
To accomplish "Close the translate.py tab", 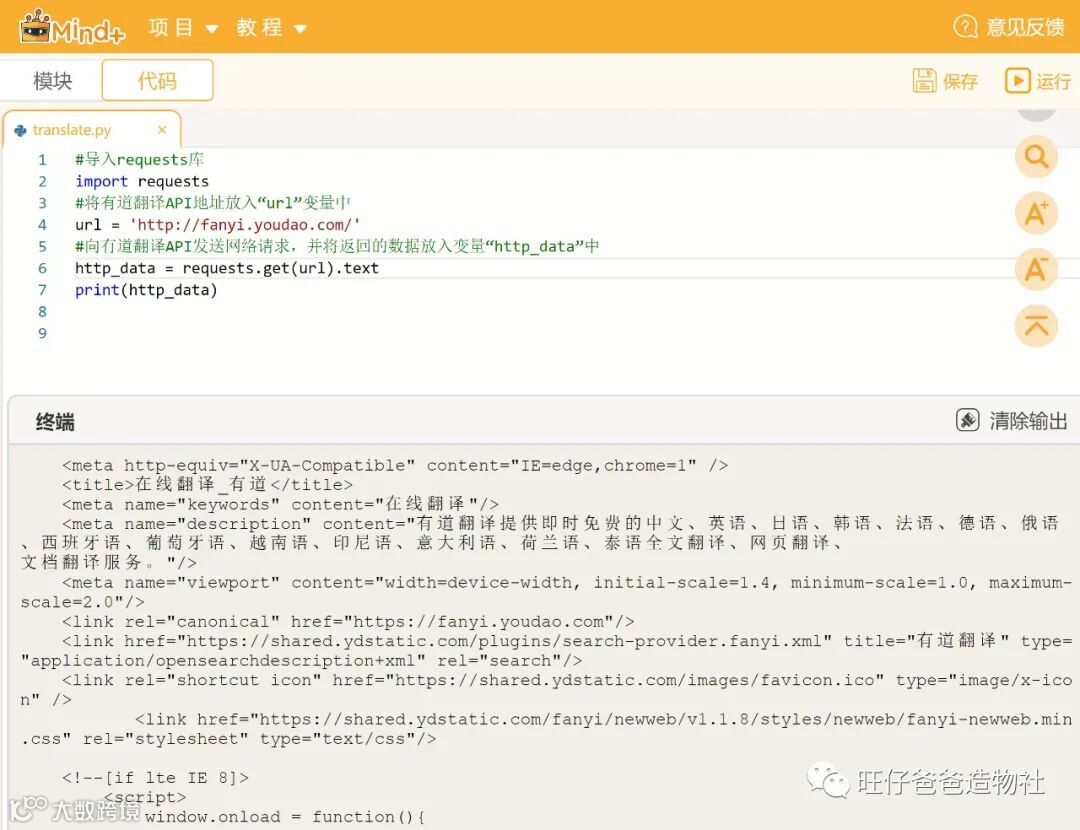I will 162,129.
